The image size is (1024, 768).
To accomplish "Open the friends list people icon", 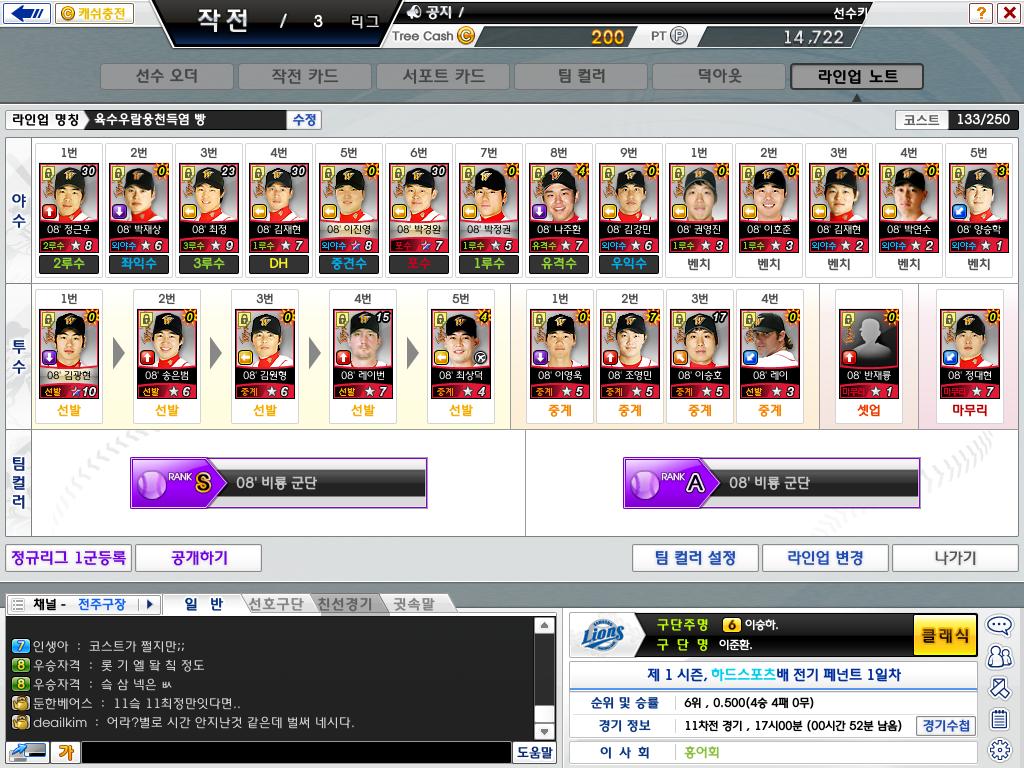I will click(999, 656).
